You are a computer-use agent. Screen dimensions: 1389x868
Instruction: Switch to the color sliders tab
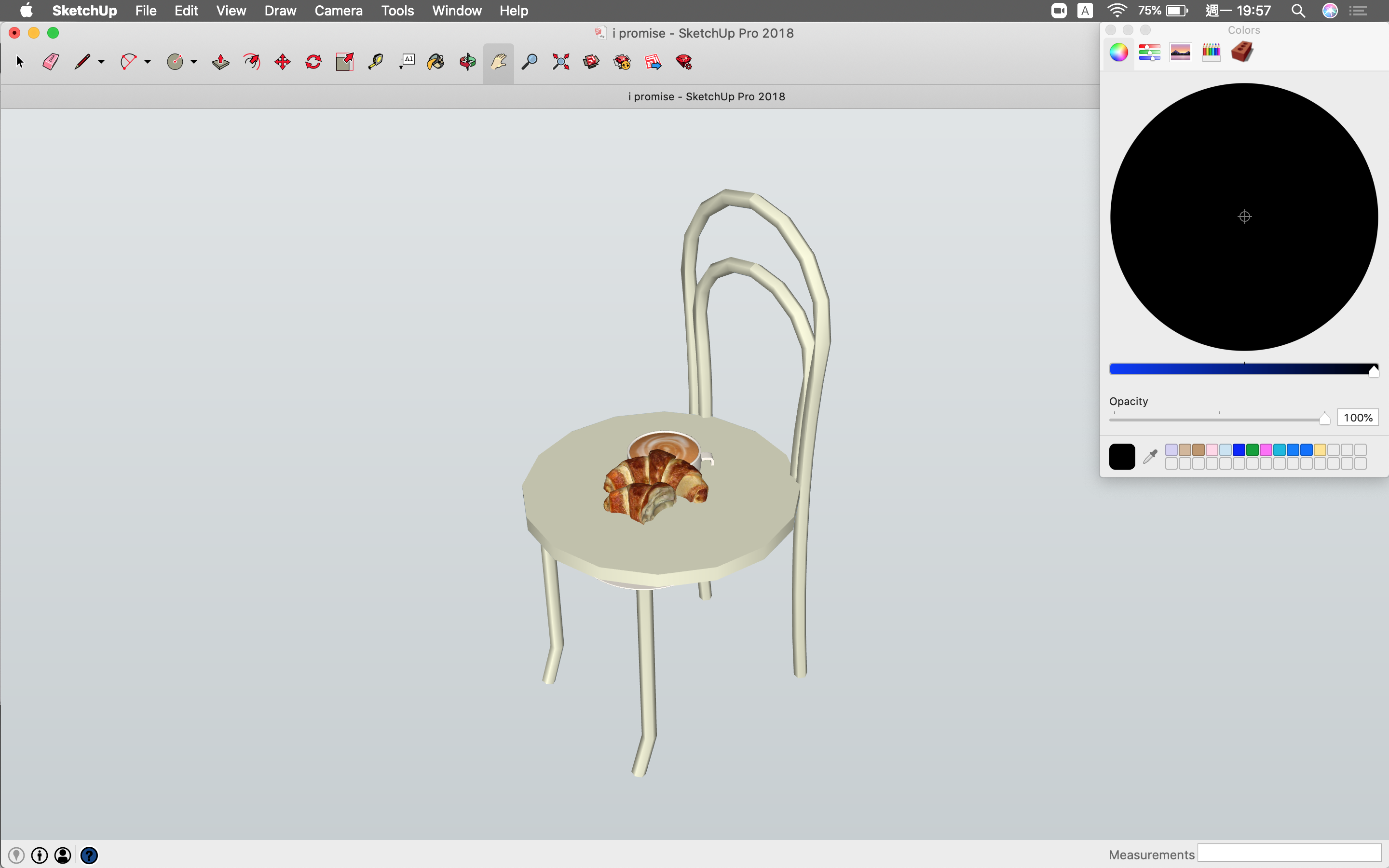pos(1149,52)
